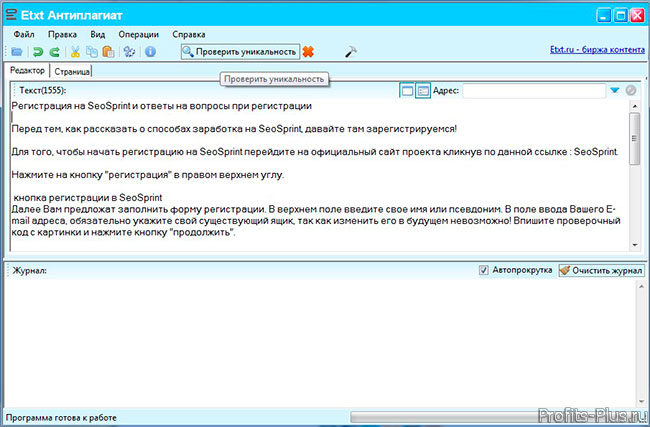Switch to split-pane view icon near Адрес

[423, 90]
